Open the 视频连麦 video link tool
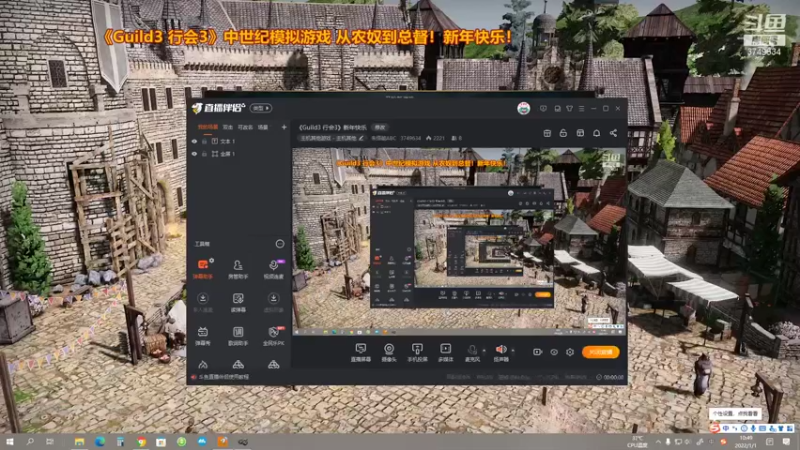This screenshot has width=800, height=450. [273, 269]
